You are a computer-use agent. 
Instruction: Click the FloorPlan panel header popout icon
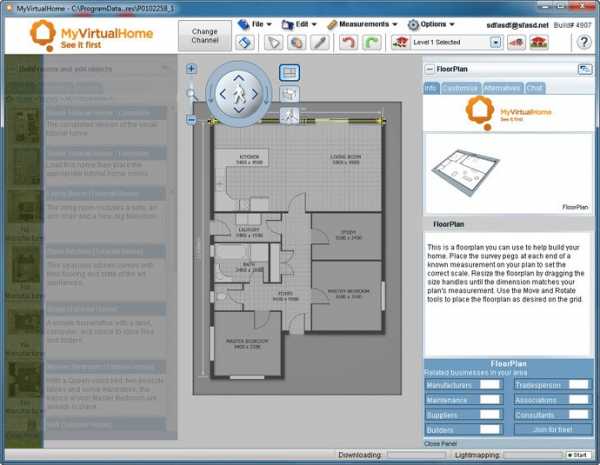click(x=584, y=69)
